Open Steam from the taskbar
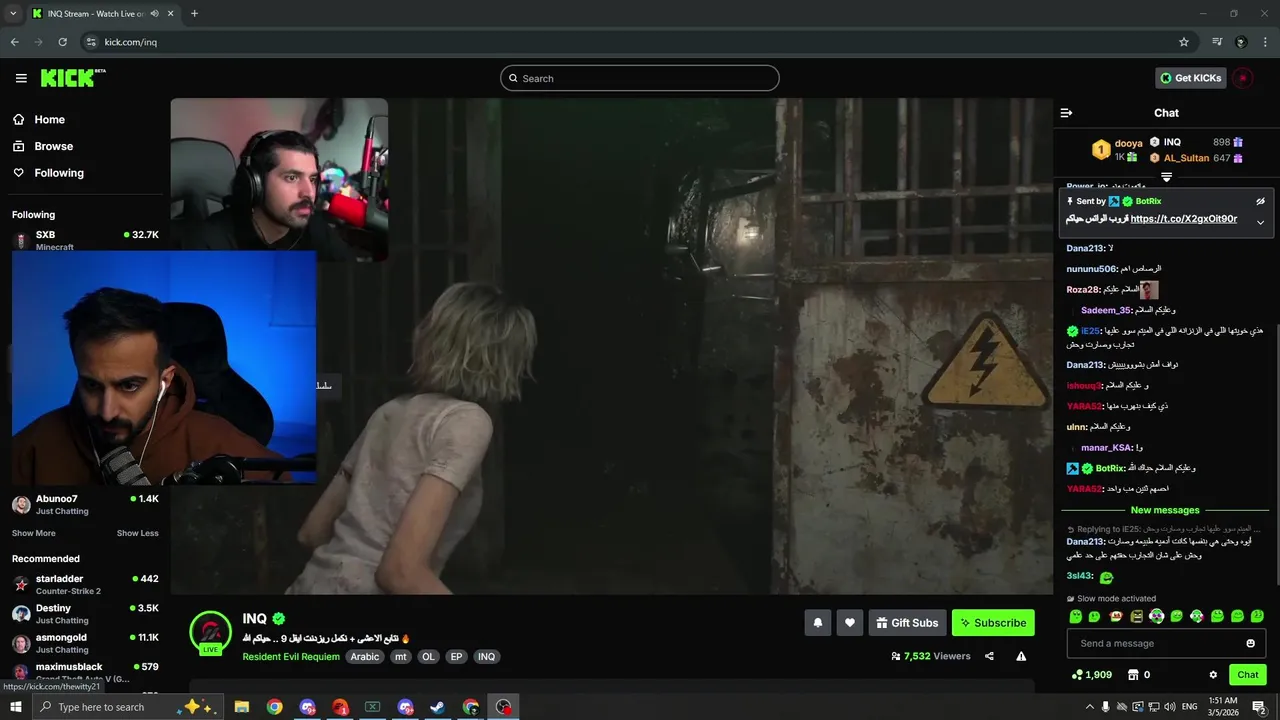The width and height of the screenshot is (1280, 720). click(438, 707)
